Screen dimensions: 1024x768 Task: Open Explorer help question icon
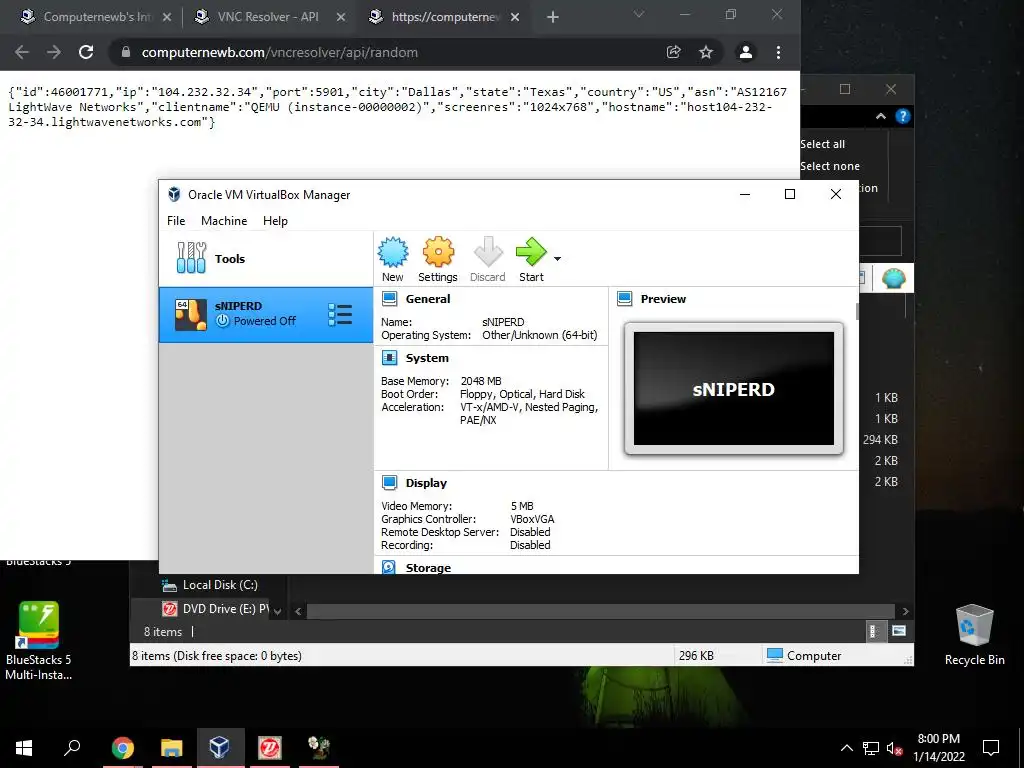[903, 116]
